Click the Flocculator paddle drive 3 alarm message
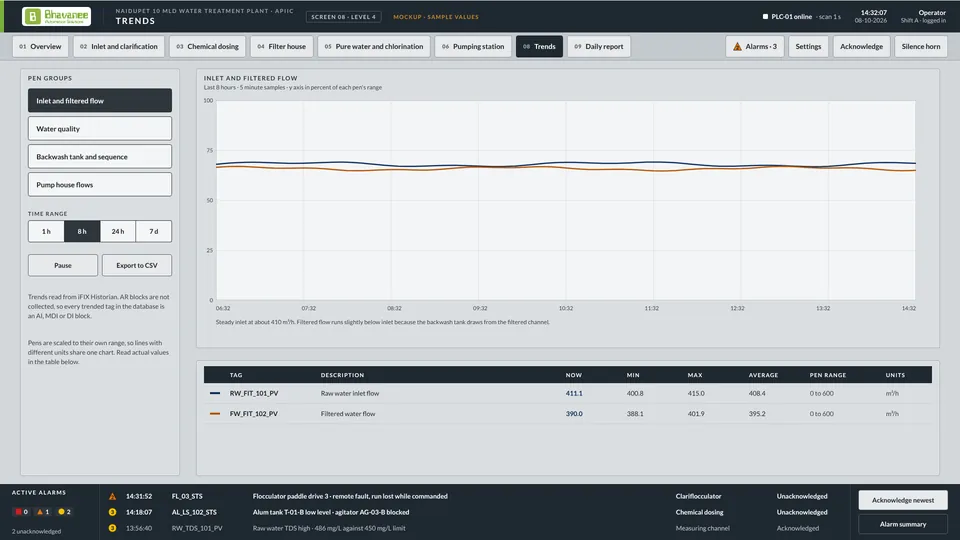The height and width of the screenshot is (540, 960). coord(350,497)
